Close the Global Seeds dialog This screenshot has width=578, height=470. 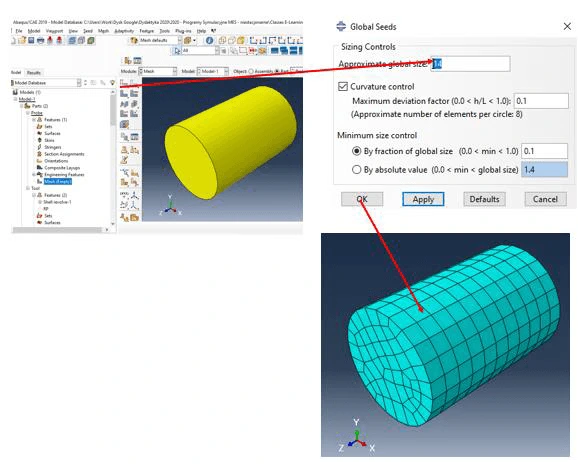[567, 26]
